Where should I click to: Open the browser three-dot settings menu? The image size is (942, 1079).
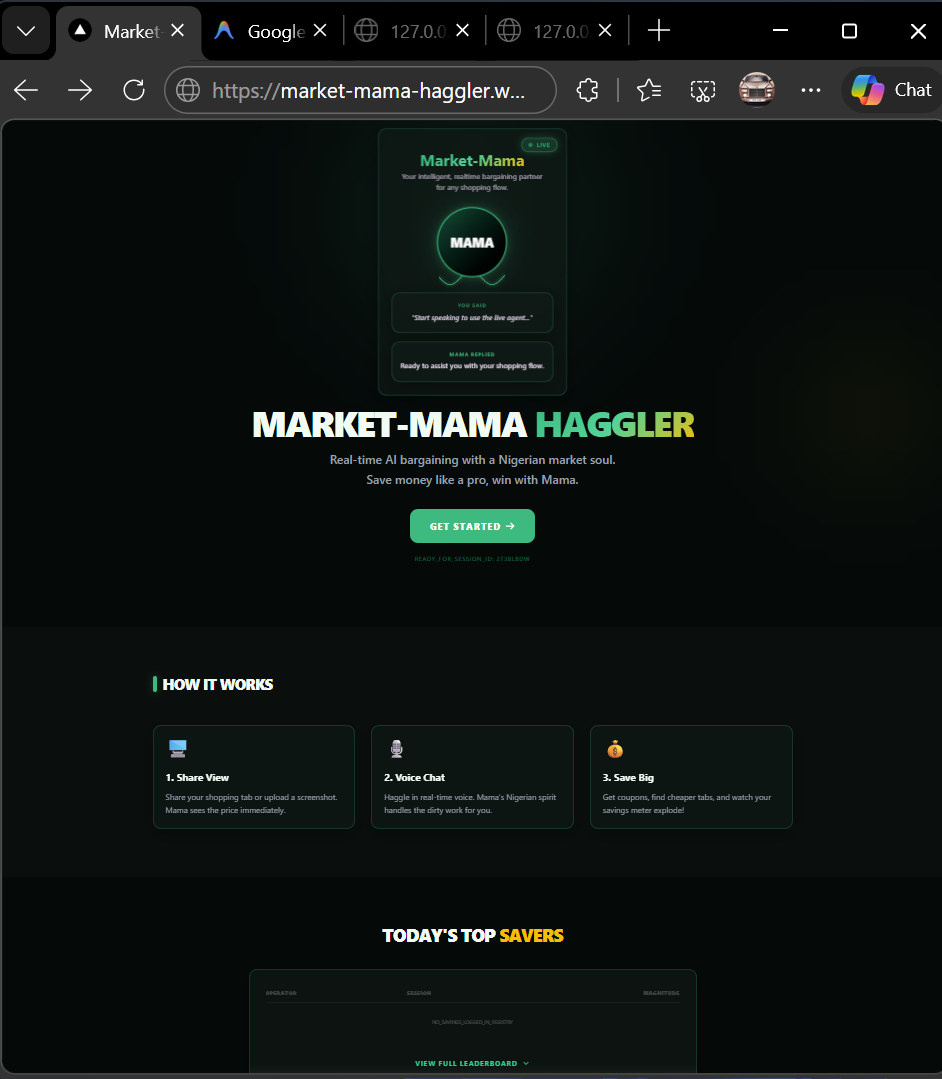(811, 90)
